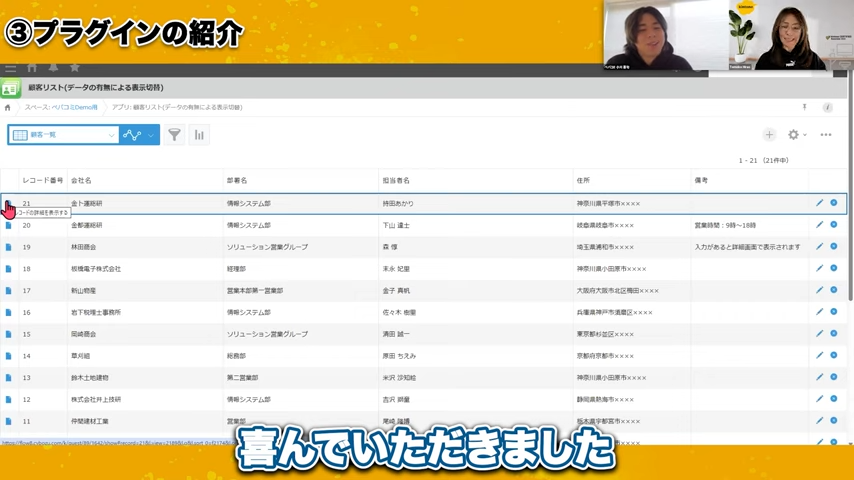
Task: Click the レコード番号 column header
Action: pos(42,180)
